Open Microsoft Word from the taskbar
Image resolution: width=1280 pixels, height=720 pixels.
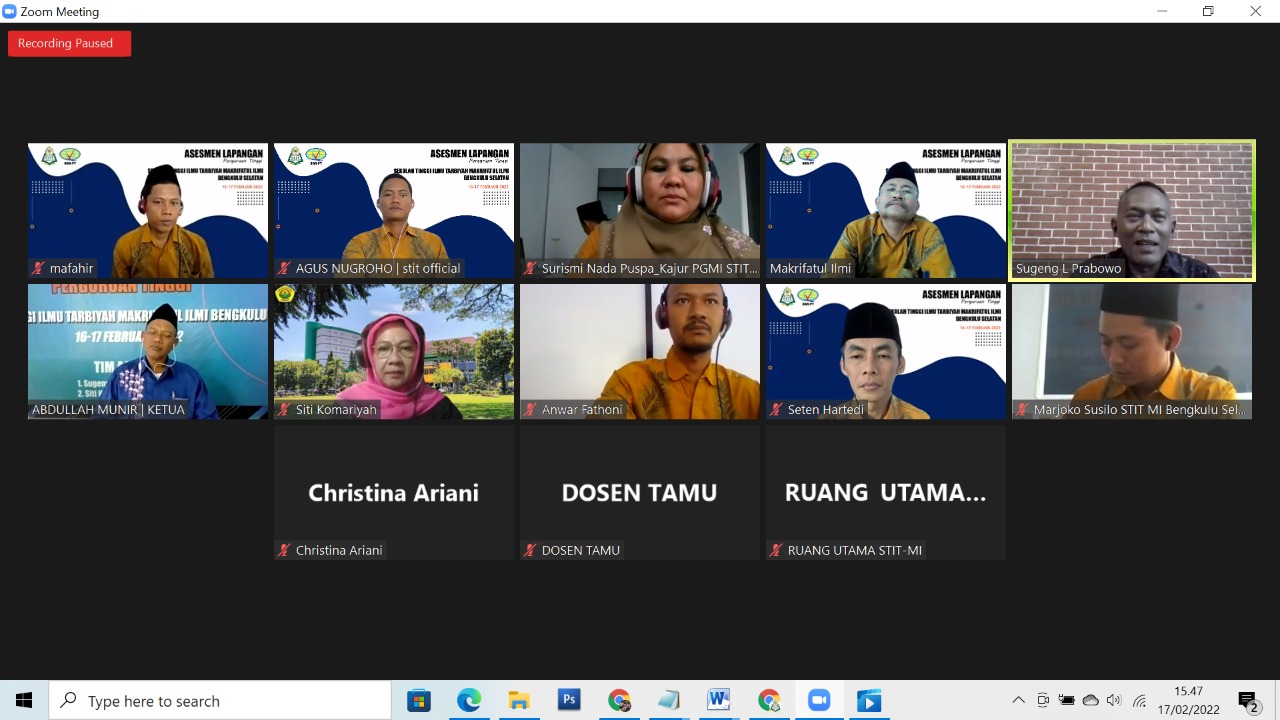click(x=718, y=701)
